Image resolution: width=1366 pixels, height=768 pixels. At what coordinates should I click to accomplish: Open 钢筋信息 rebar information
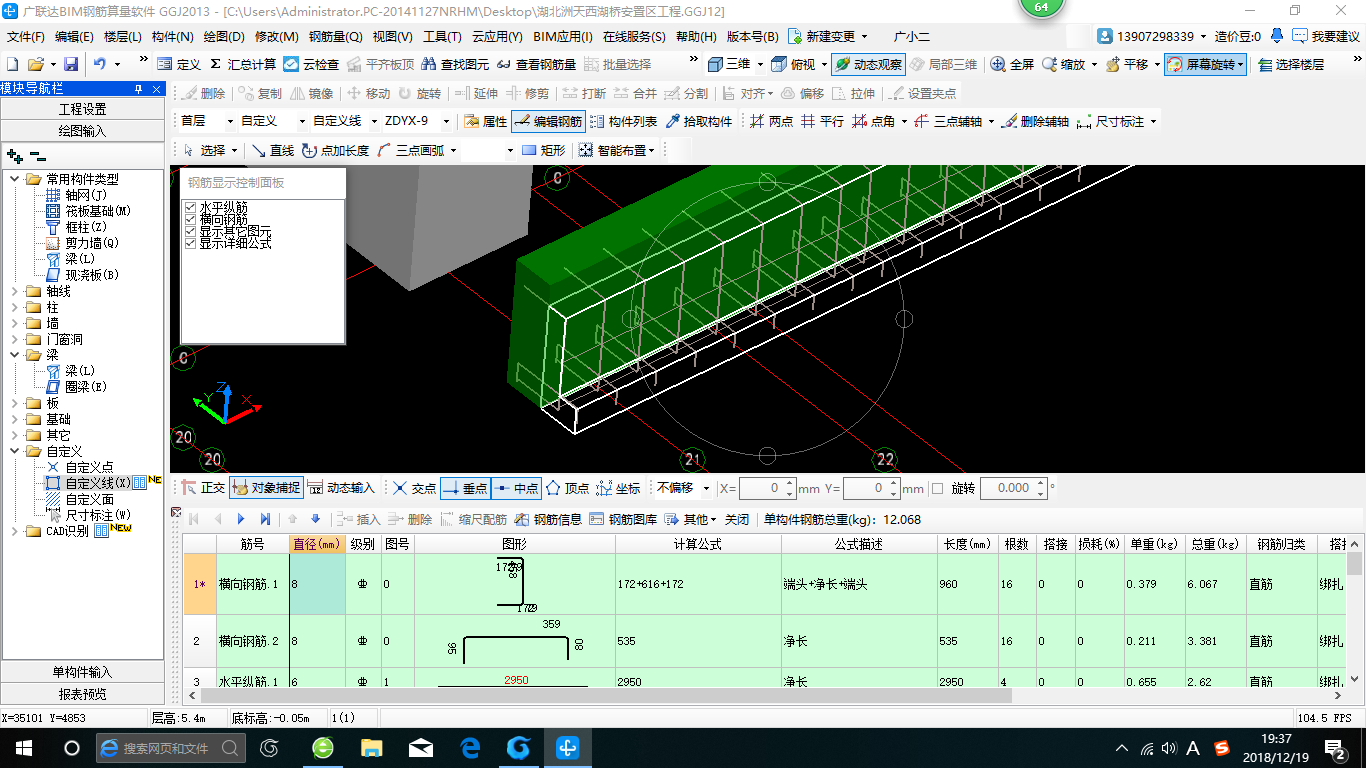(x=548, y=519)
